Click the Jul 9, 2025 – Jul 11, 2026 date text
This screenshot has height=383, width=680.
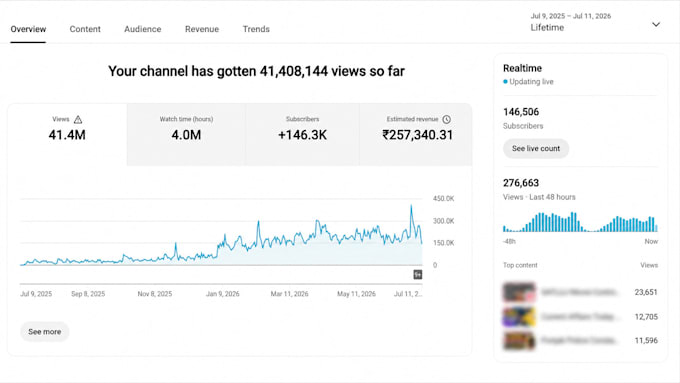point(571,16)
